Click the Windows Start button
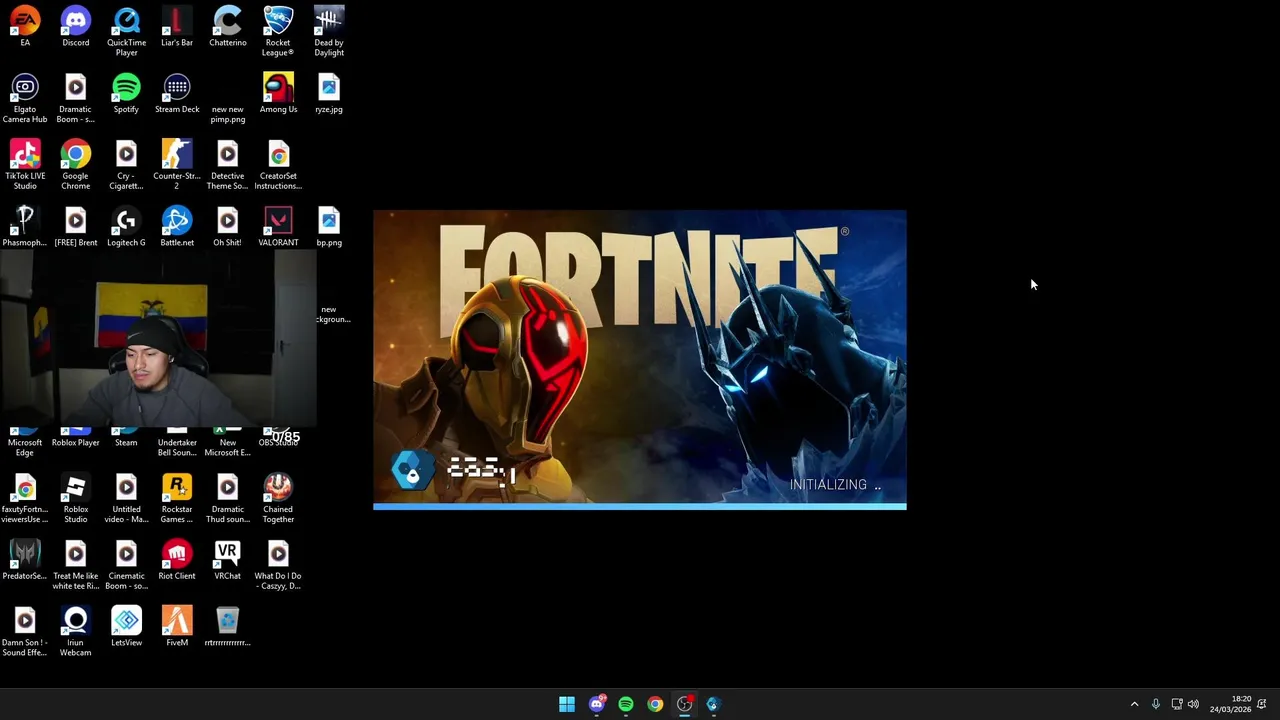1280x720 pixels. (x=567, y=704)
